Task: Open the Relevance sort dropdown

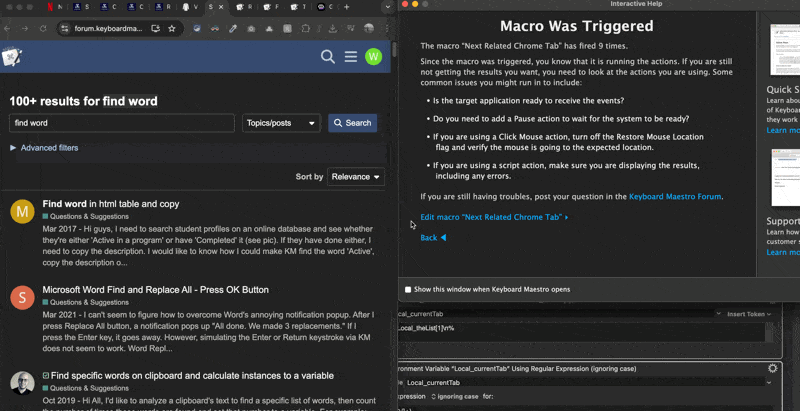Action: 356,177
